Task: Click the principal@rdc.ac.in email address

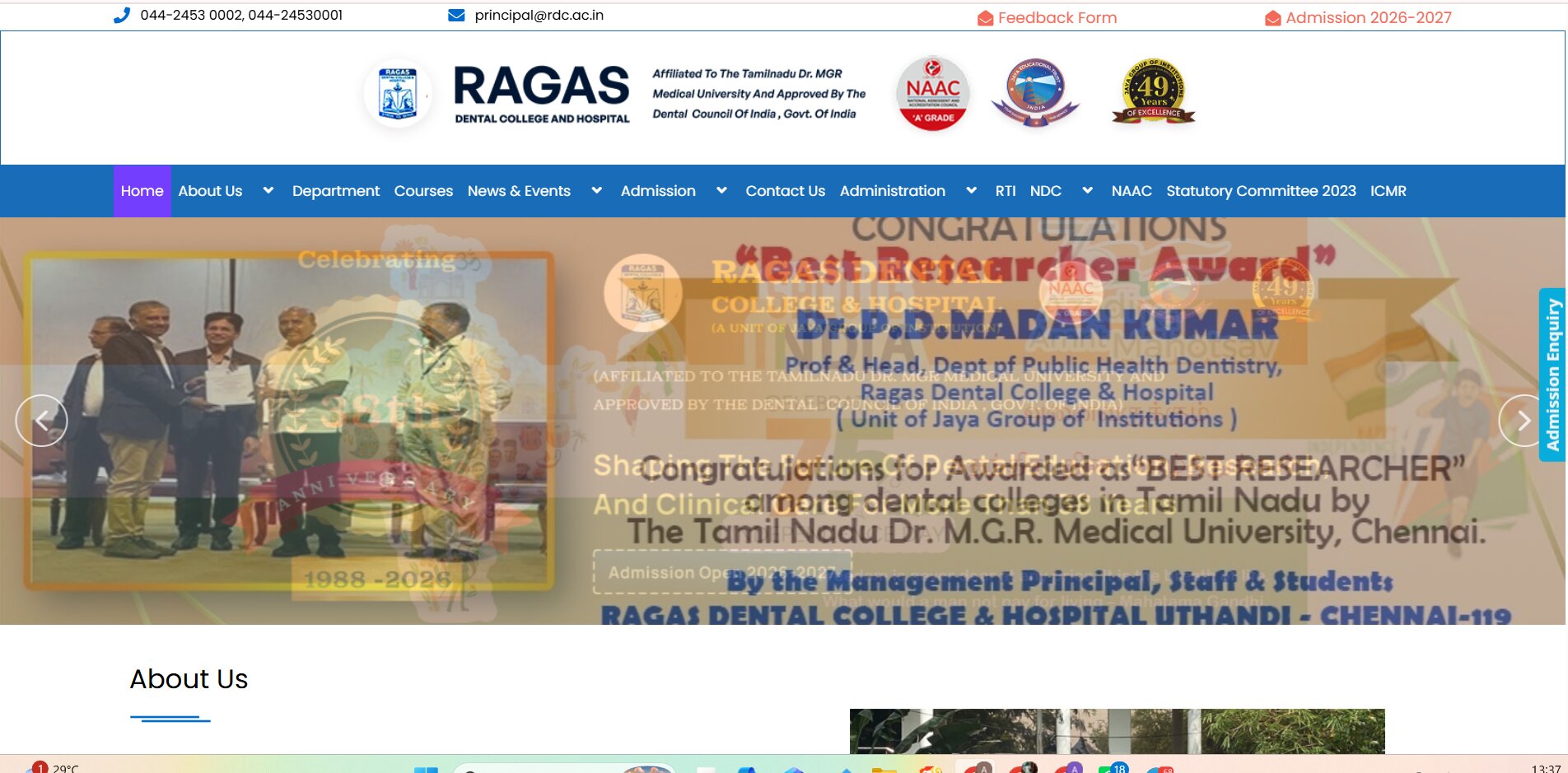Action: (539, 15)
